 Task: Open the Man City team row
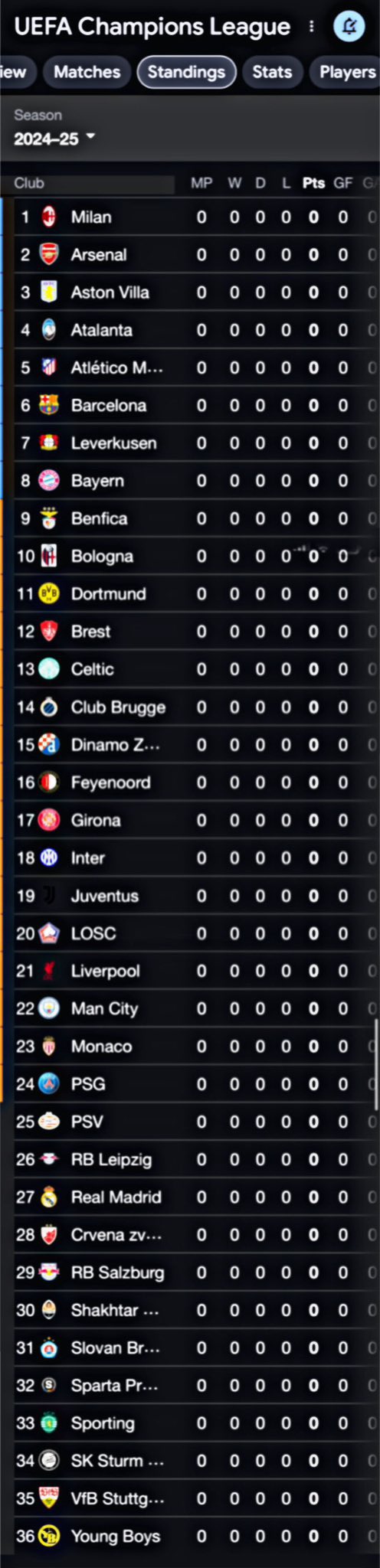[x=190, y=1008]
